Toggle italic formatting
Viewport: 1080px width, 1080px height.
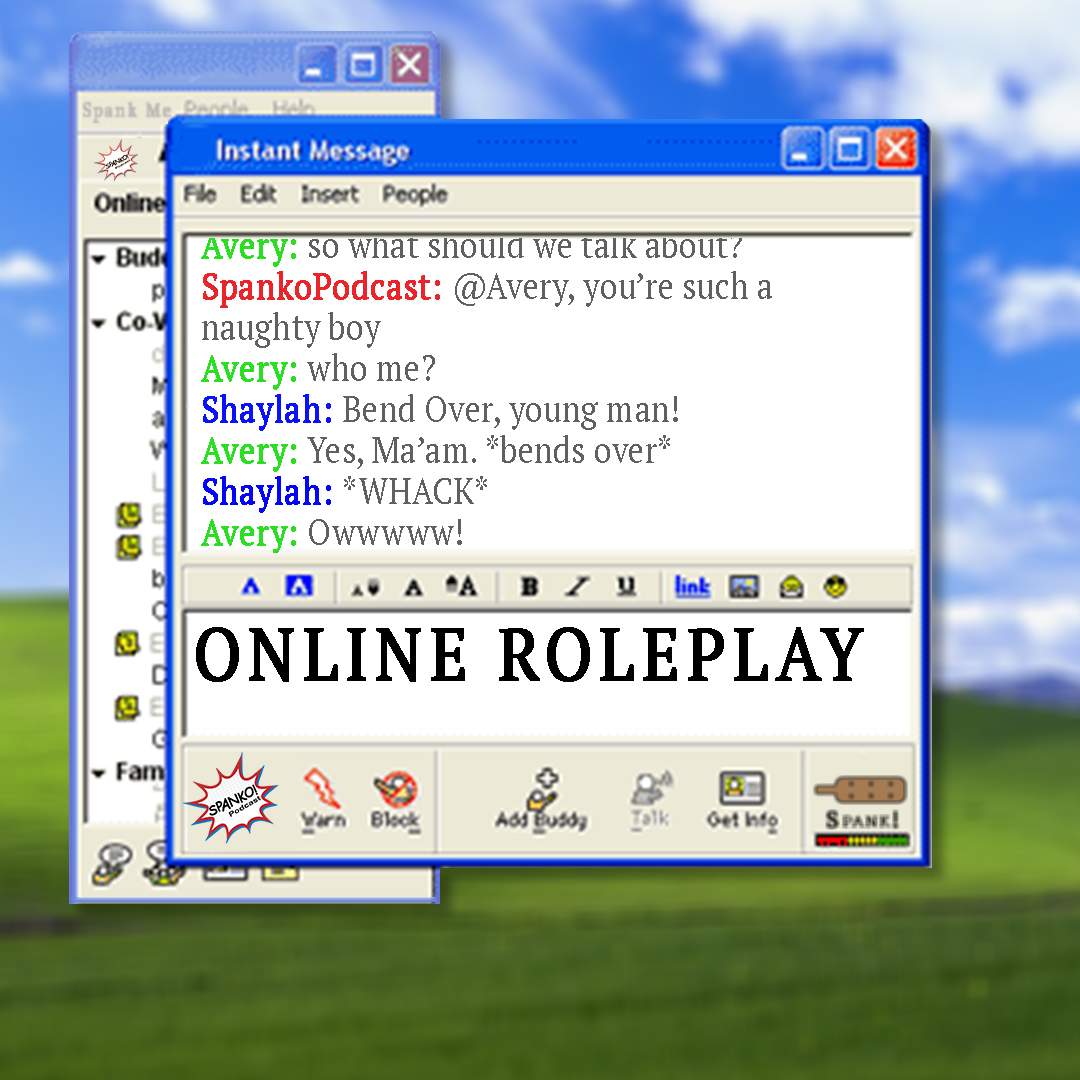click(577, 587)
